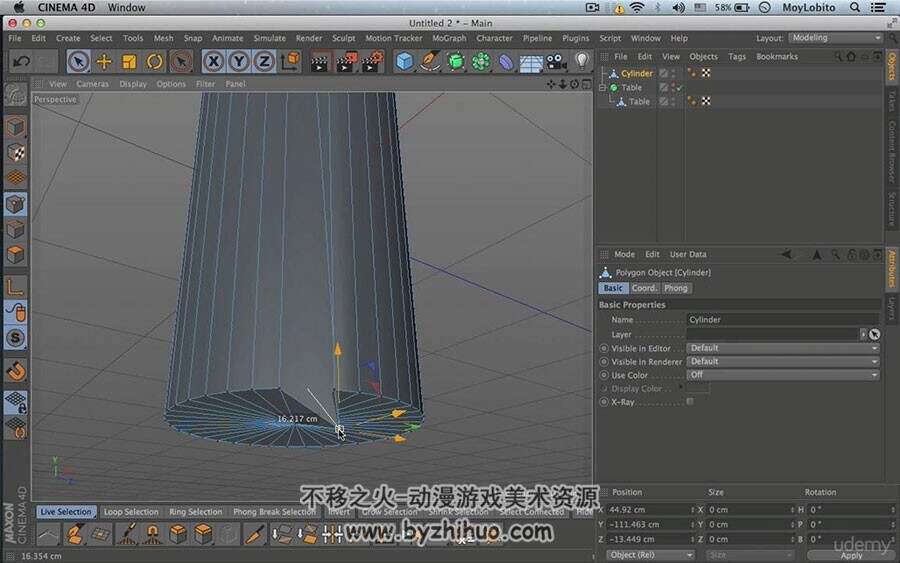Viewport: 900px width, 563px height.
Task: Add a Cube primitive object
Action: coord(404,61)
